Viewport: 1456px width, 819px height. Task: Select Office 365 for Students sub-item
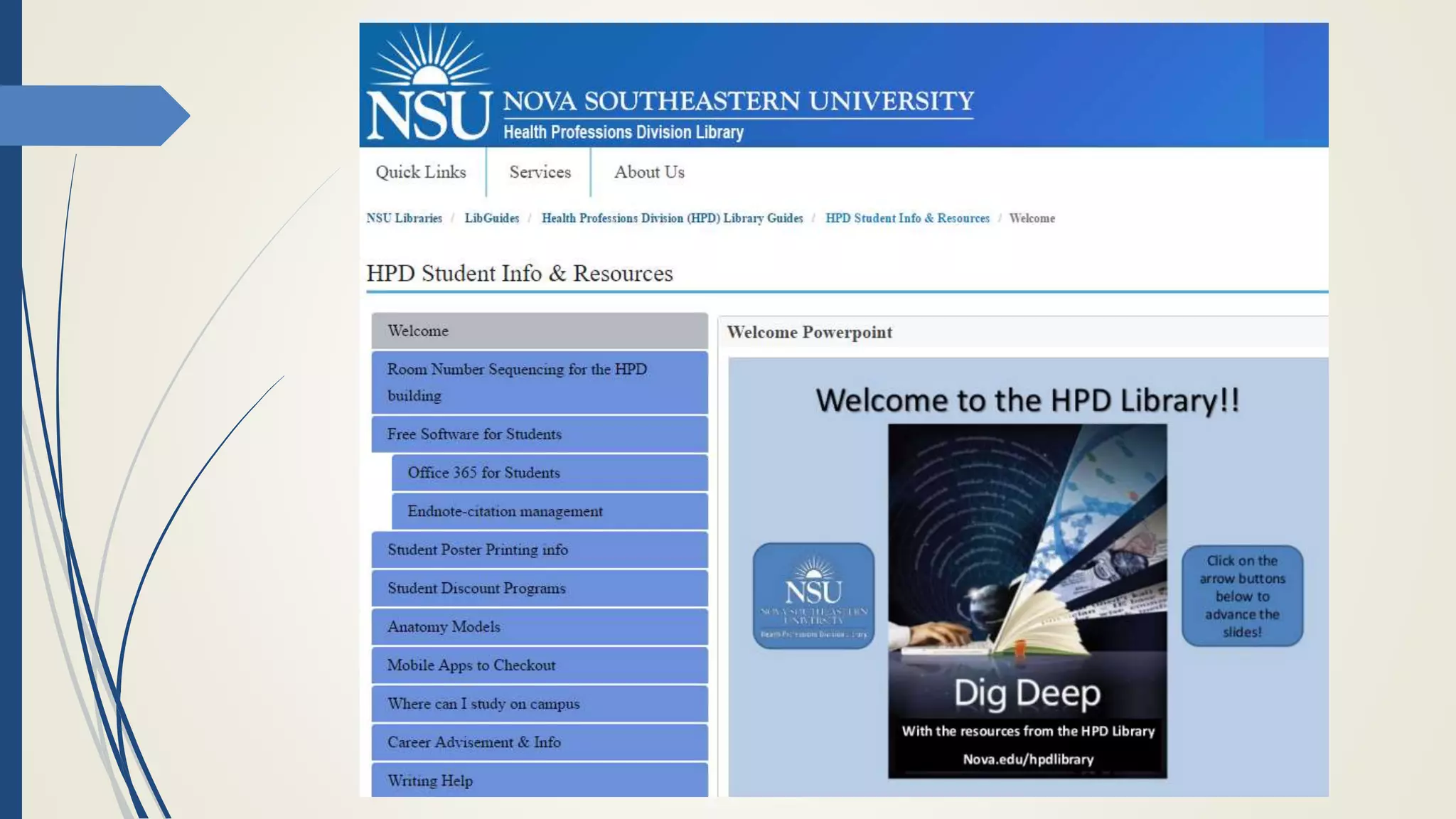549,473
